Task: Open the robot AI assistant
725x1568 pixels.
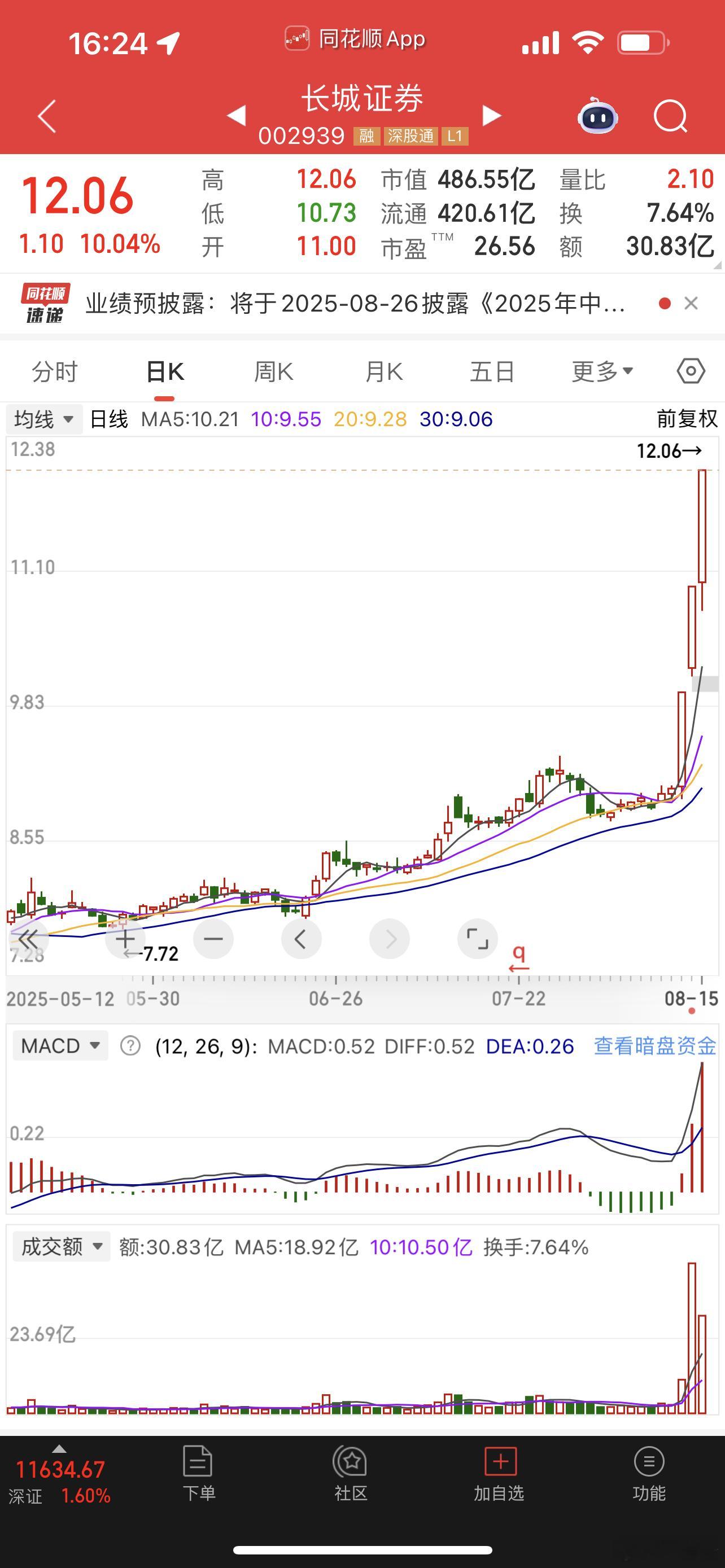Action: pyautogui.click(x=598, y=115)
